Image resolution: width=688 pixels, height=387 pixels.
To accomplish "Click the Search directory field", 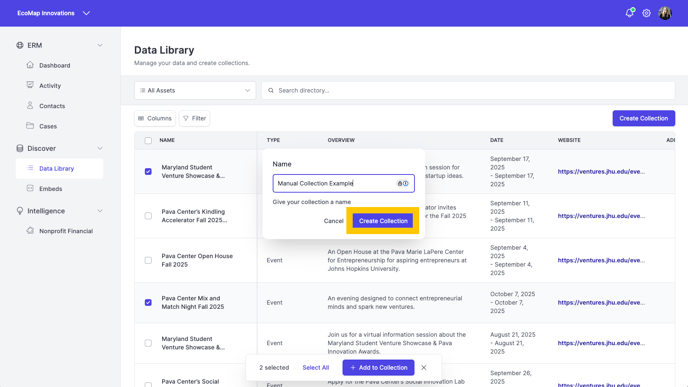I will 468,90.
